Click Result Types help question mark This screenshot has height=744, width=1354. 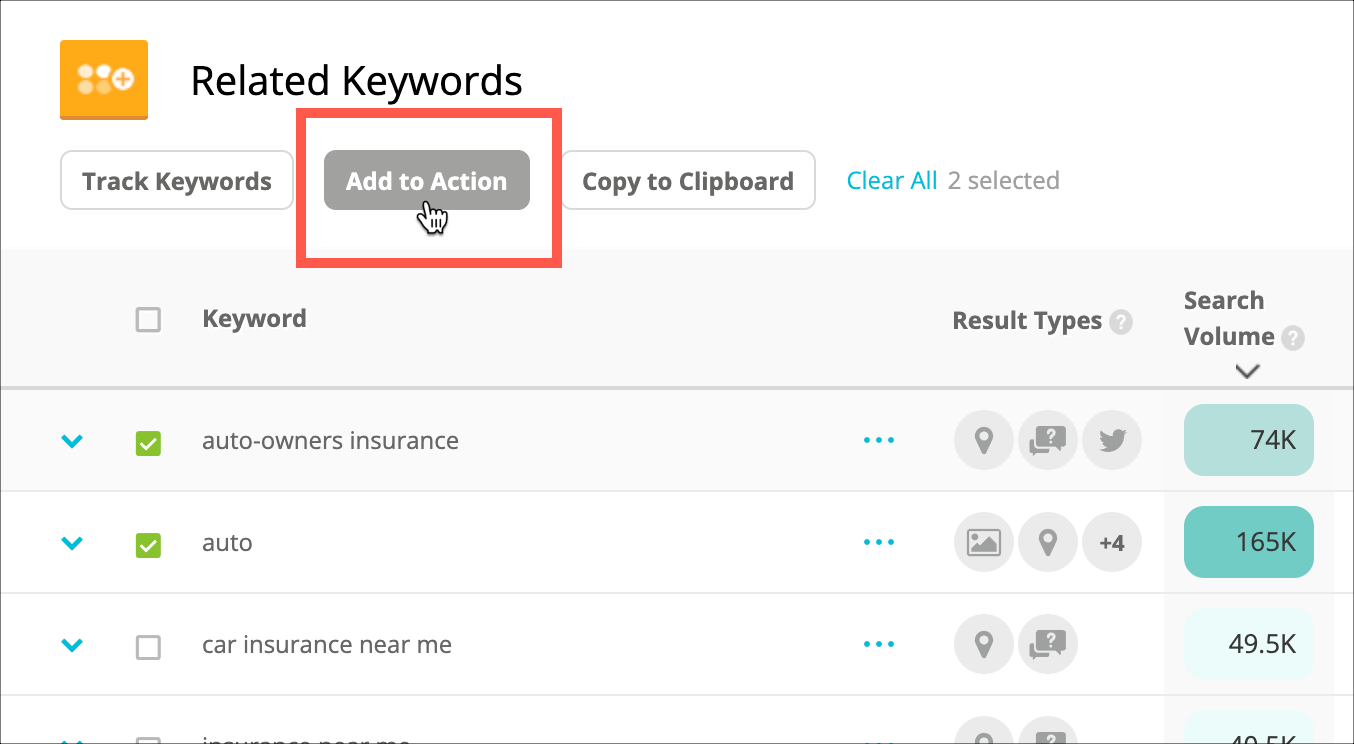tap(1122, 322)
